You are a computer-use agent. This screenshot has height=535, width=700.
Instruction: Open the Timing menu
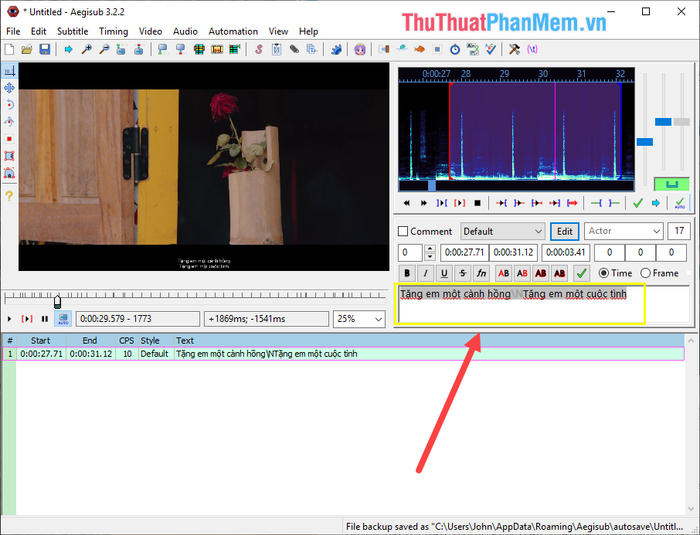tap(113, 31)
